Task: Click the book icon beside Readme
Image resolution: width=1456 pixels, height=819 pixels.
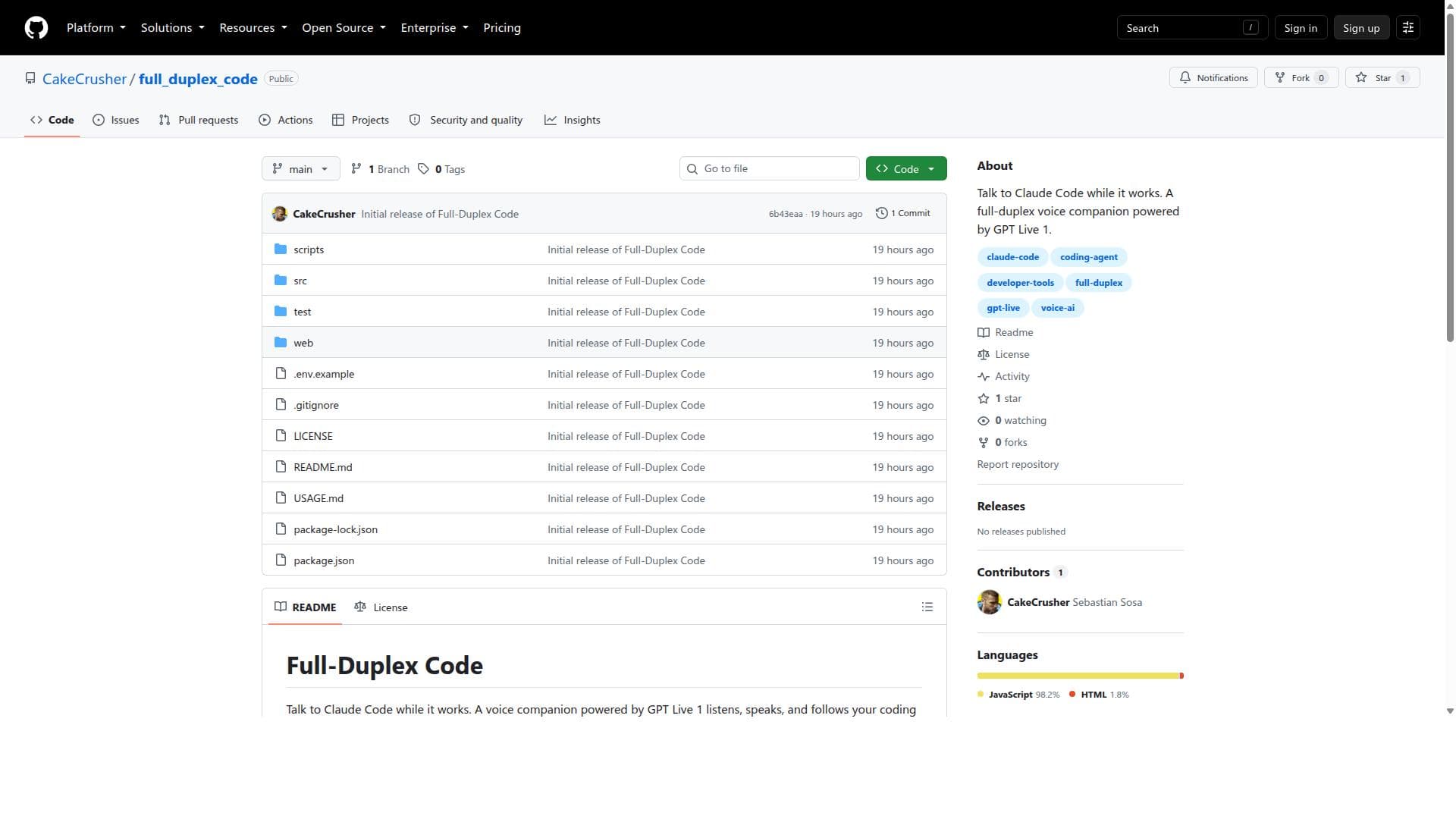Action: pos(984,333)
